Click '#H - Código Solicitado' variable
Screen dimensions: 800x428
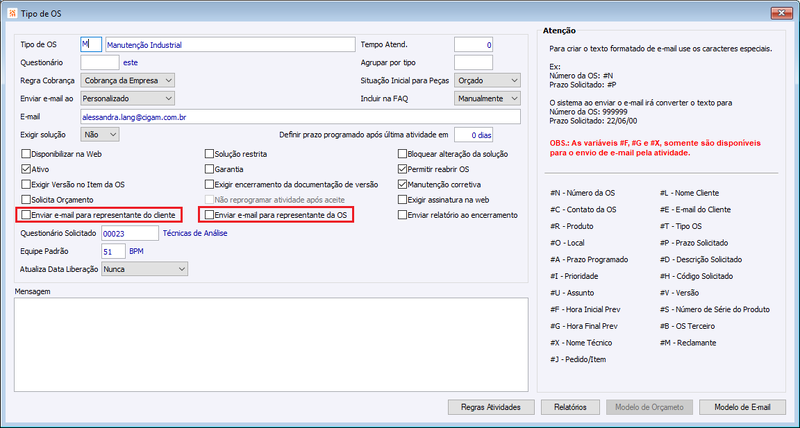coord(696,276)
